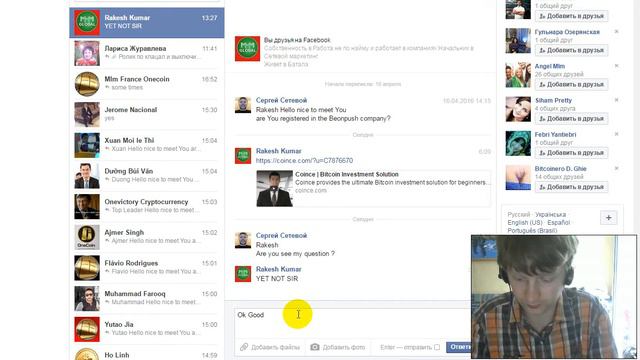Viewport: 640px width, 360px height.
Task: Open Coince Bitcoin Investment Solution title link
Action: [347, 174]
